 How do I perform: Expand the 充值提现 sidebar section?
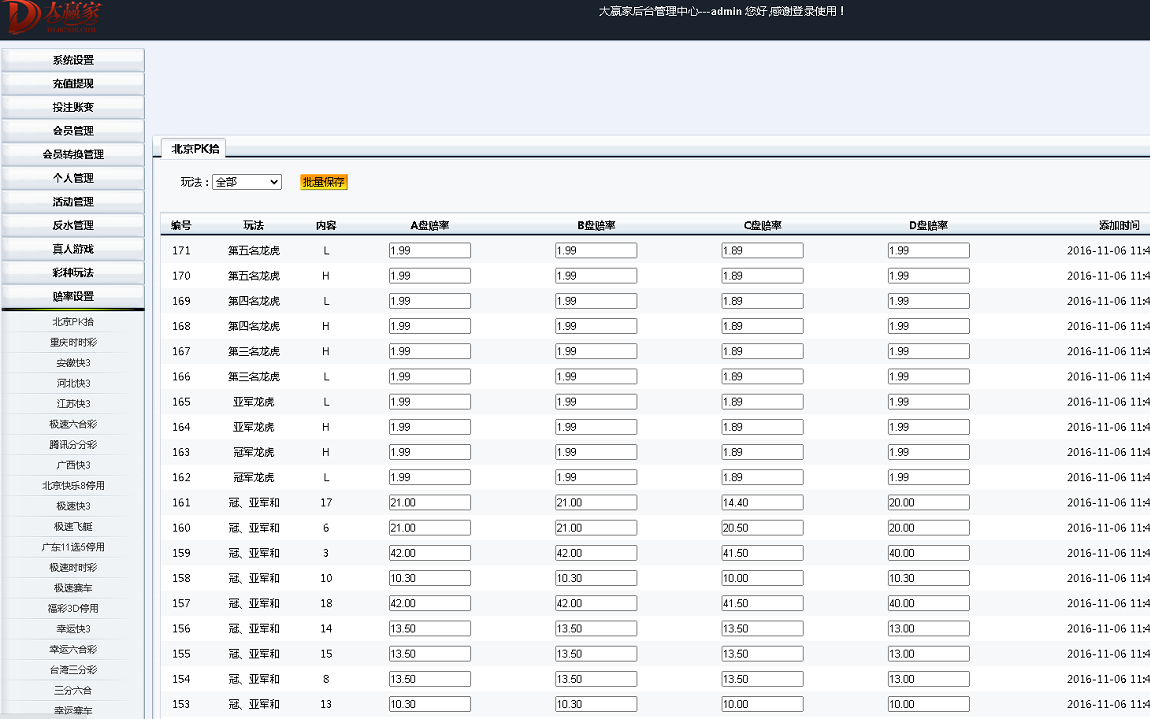73,84
